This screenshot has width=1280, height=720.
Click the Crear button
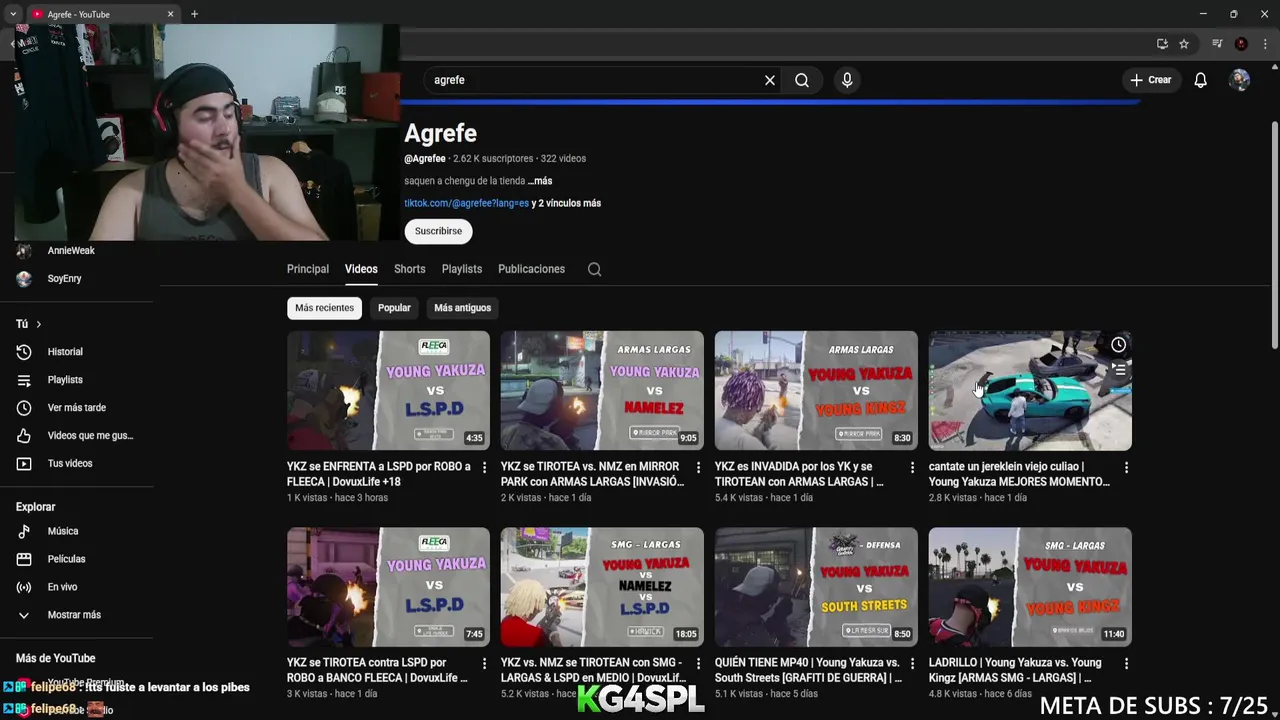point(1150,80)
